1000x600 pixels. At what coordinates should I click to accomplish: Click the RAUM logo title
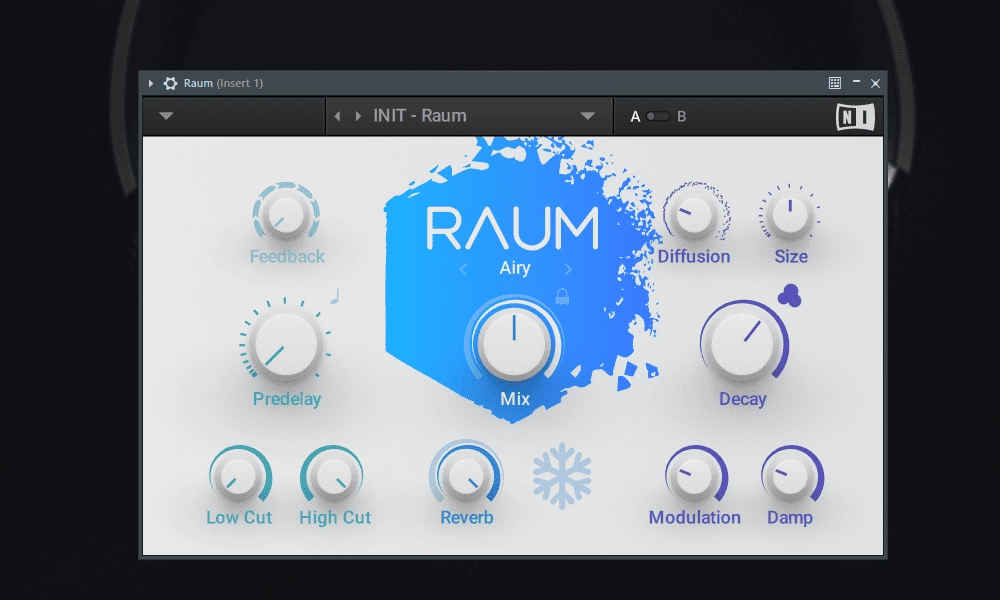pos(513,228)
